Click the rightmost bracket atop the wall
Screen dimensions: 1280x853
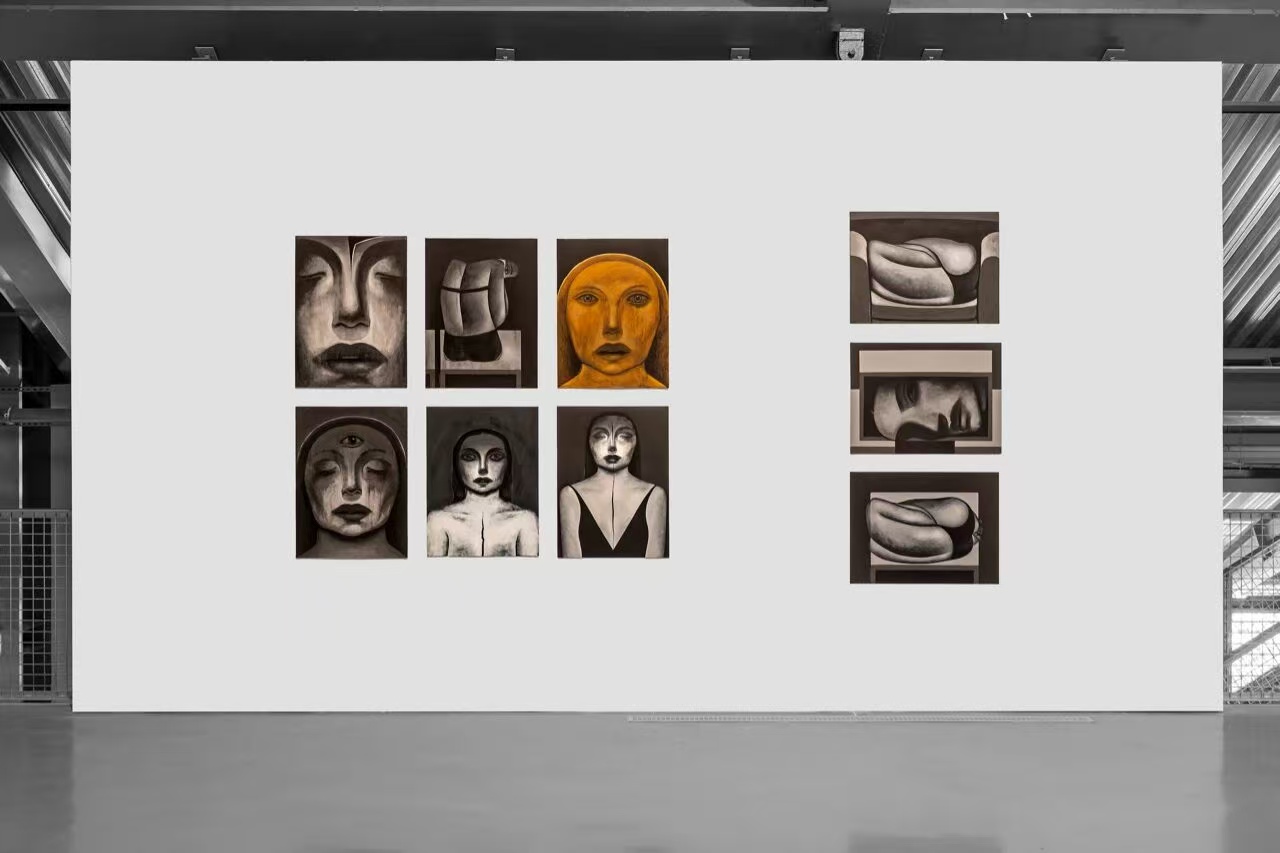(x=1115, y=54)
